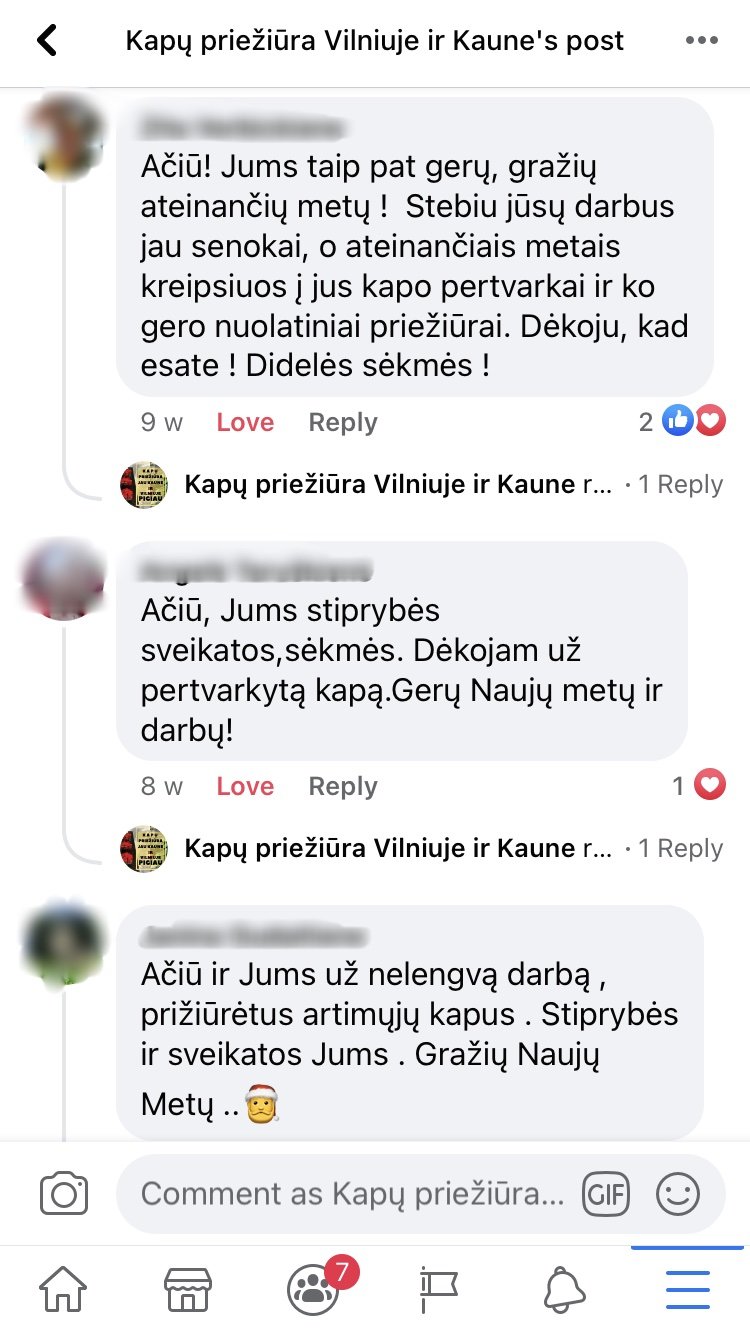This screenshot has width=750, height=1334.
Task: Open the hamburger menu tab
Action: (688, 1290)
